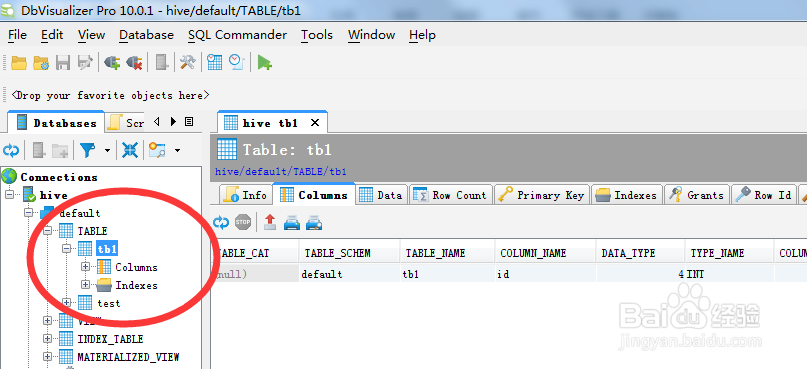The width and height of the screenshot is (807, 369).
Task: Collapse the tb1 table node
Action: click(66, 249)
